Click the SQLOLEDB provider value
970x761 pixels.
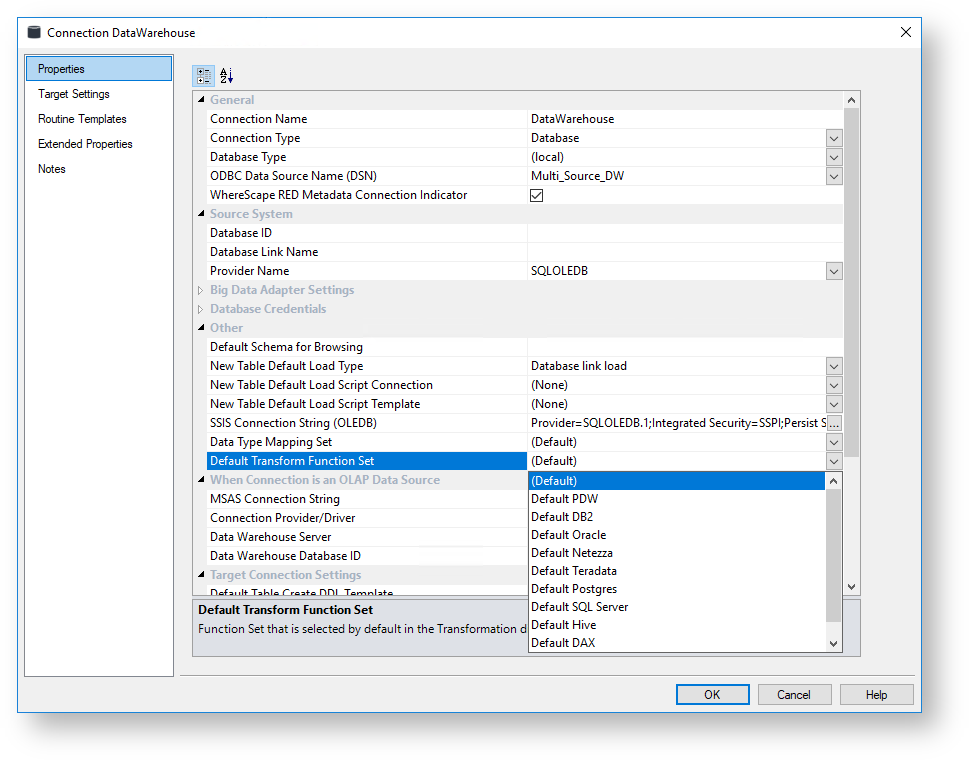tap(559, 271)
